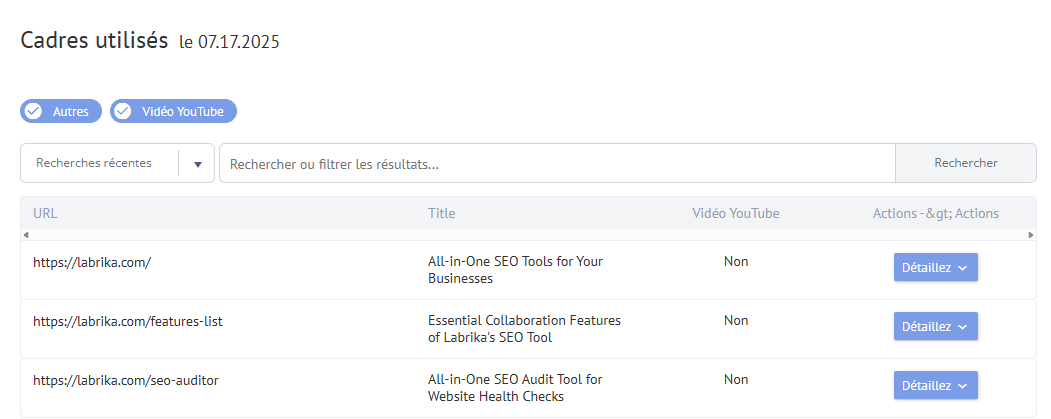Click the Rechercher button
This screenshot has width=1051, height=419.
coord(966,163)
